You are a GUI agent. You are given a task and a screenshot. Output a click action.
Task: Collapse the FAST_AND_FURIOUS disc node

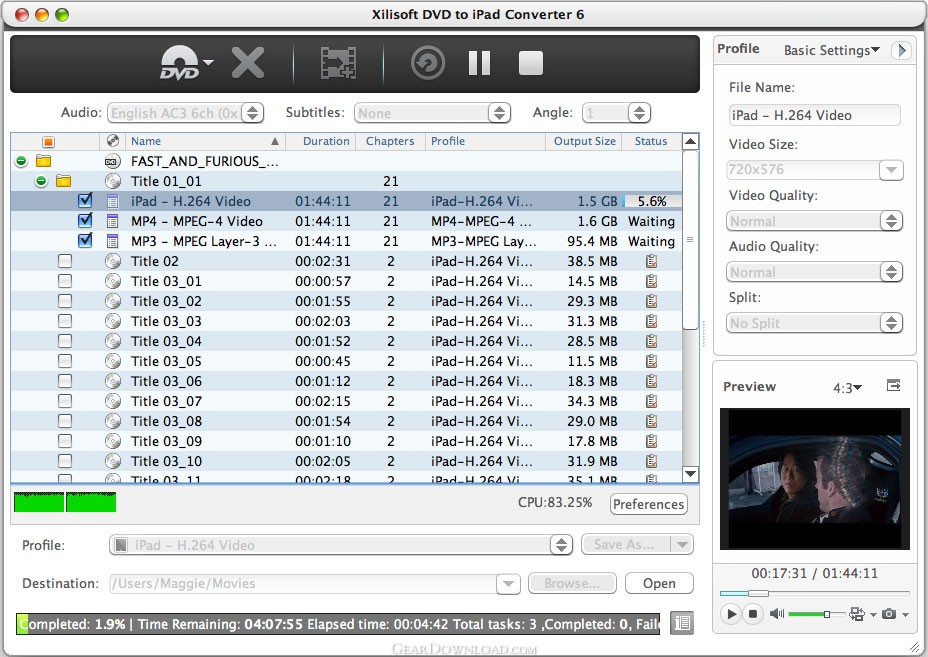pos(22,161)
